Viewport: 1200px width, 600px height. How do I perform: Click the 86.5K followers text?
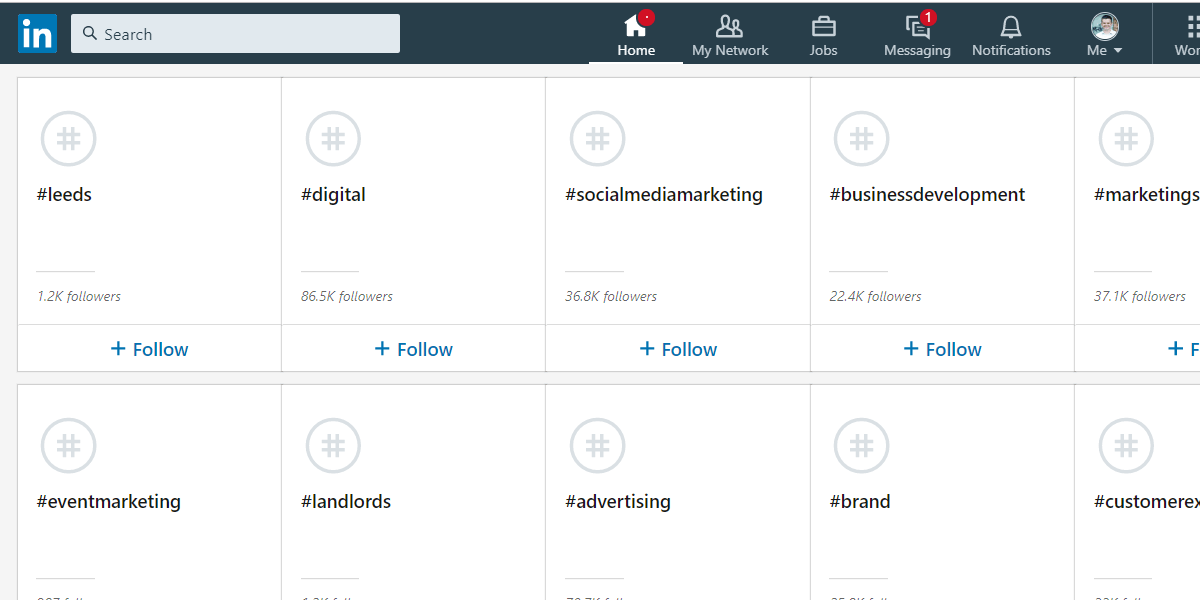point(347,297)
